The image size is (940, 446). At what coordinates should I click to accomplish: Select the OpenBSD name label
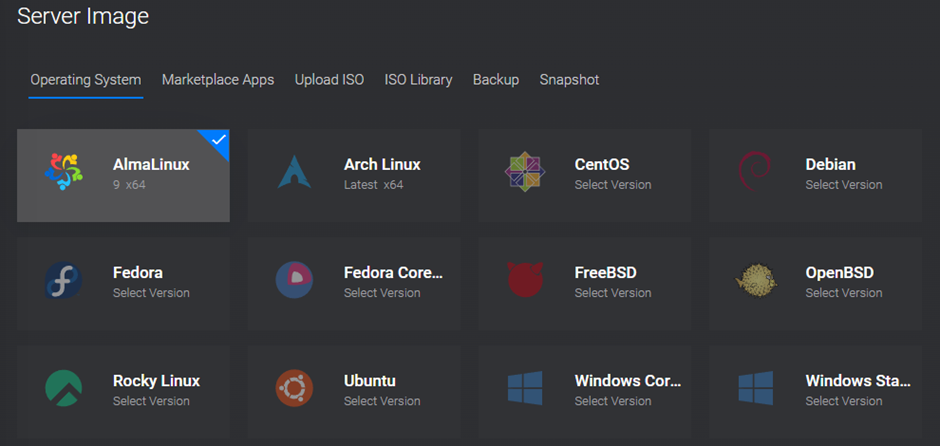[839, 273]
